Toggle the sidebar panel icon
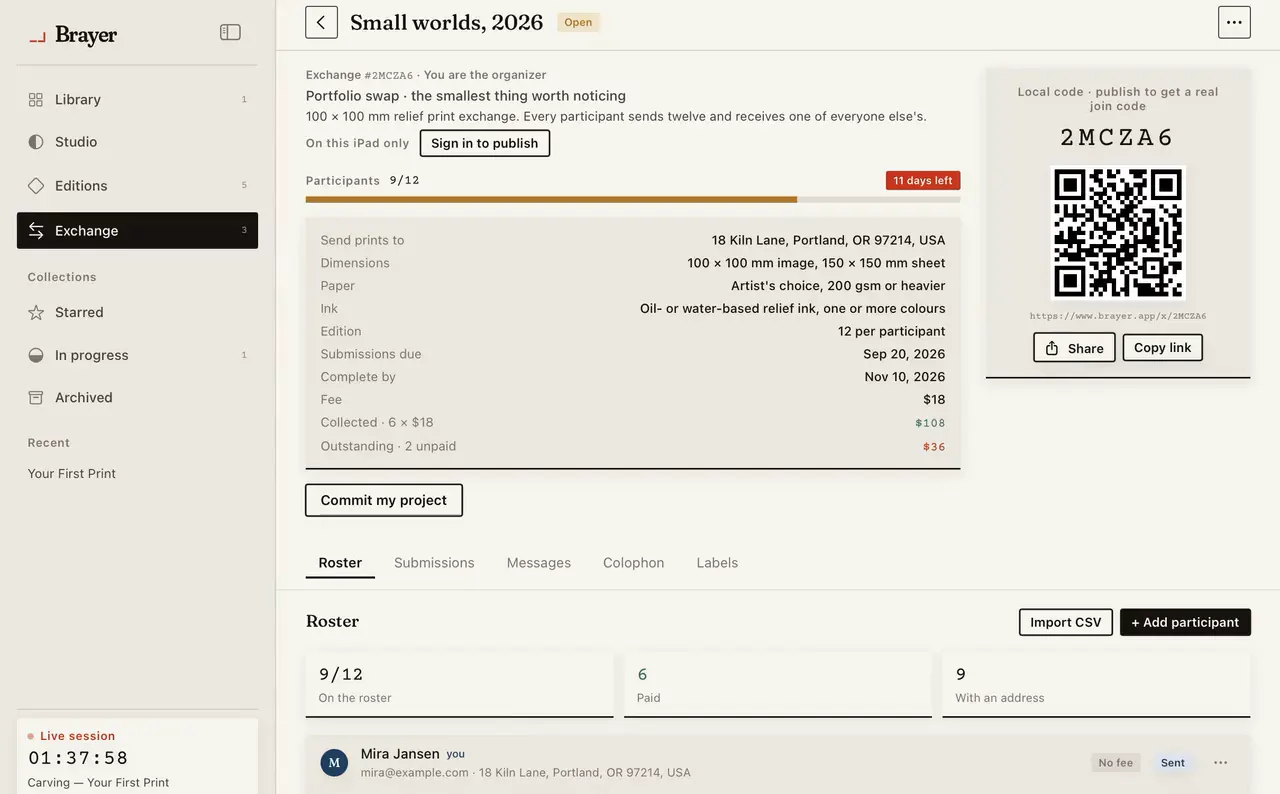Screen dimensions: 1280x794 pos(230,32)
